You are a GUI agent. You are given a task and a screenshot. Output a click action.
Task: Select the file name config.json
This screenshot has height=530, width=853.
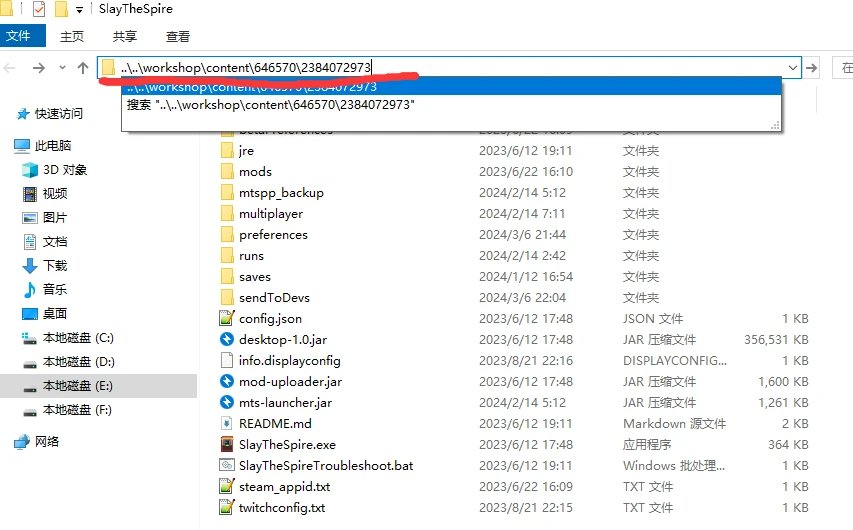pos(270,319)
